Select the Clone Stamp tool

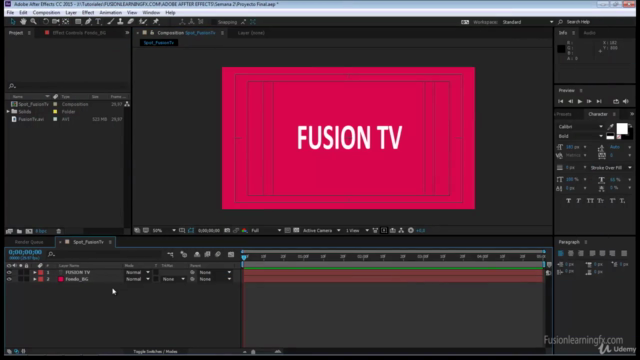point(120,22)
